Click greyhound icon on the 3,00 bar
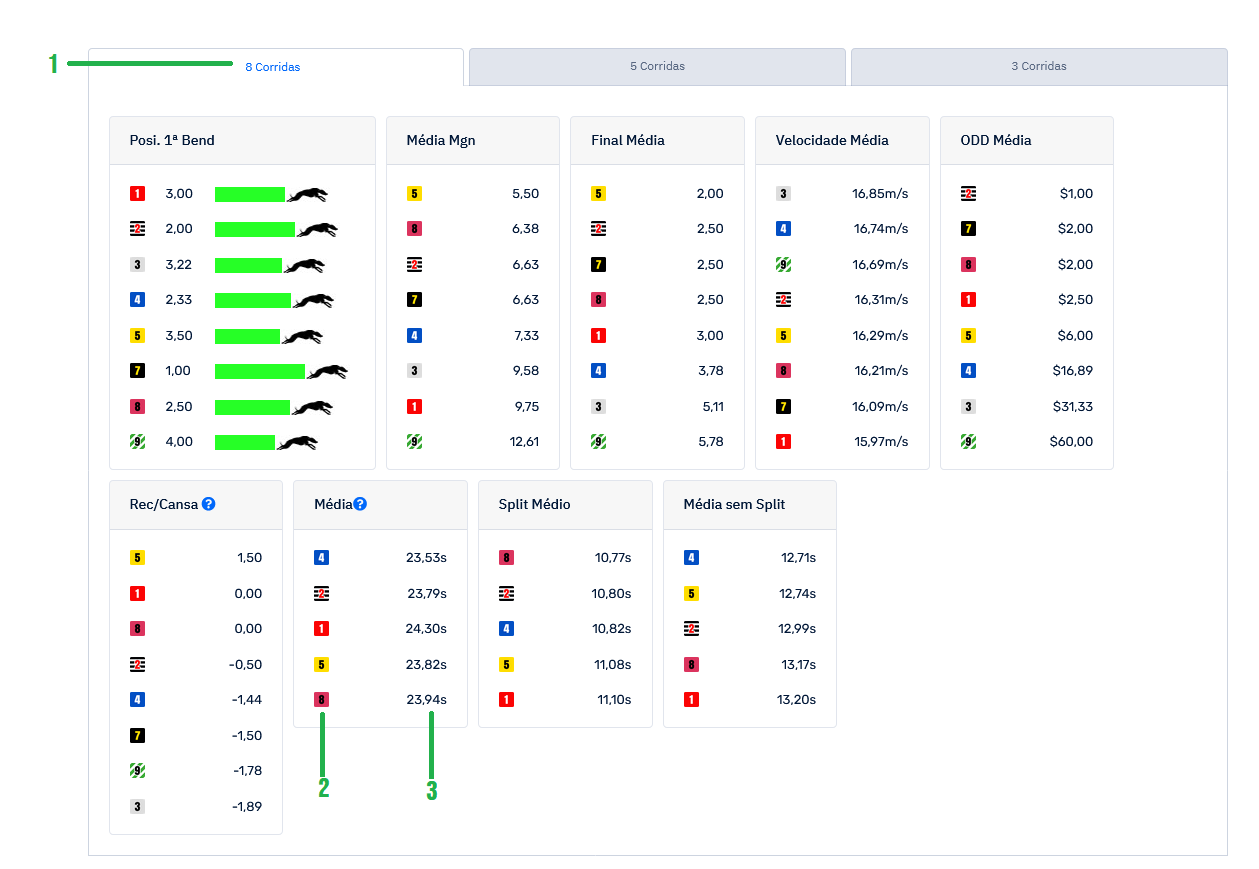1259x869 pixels. (x=307, y=195)
